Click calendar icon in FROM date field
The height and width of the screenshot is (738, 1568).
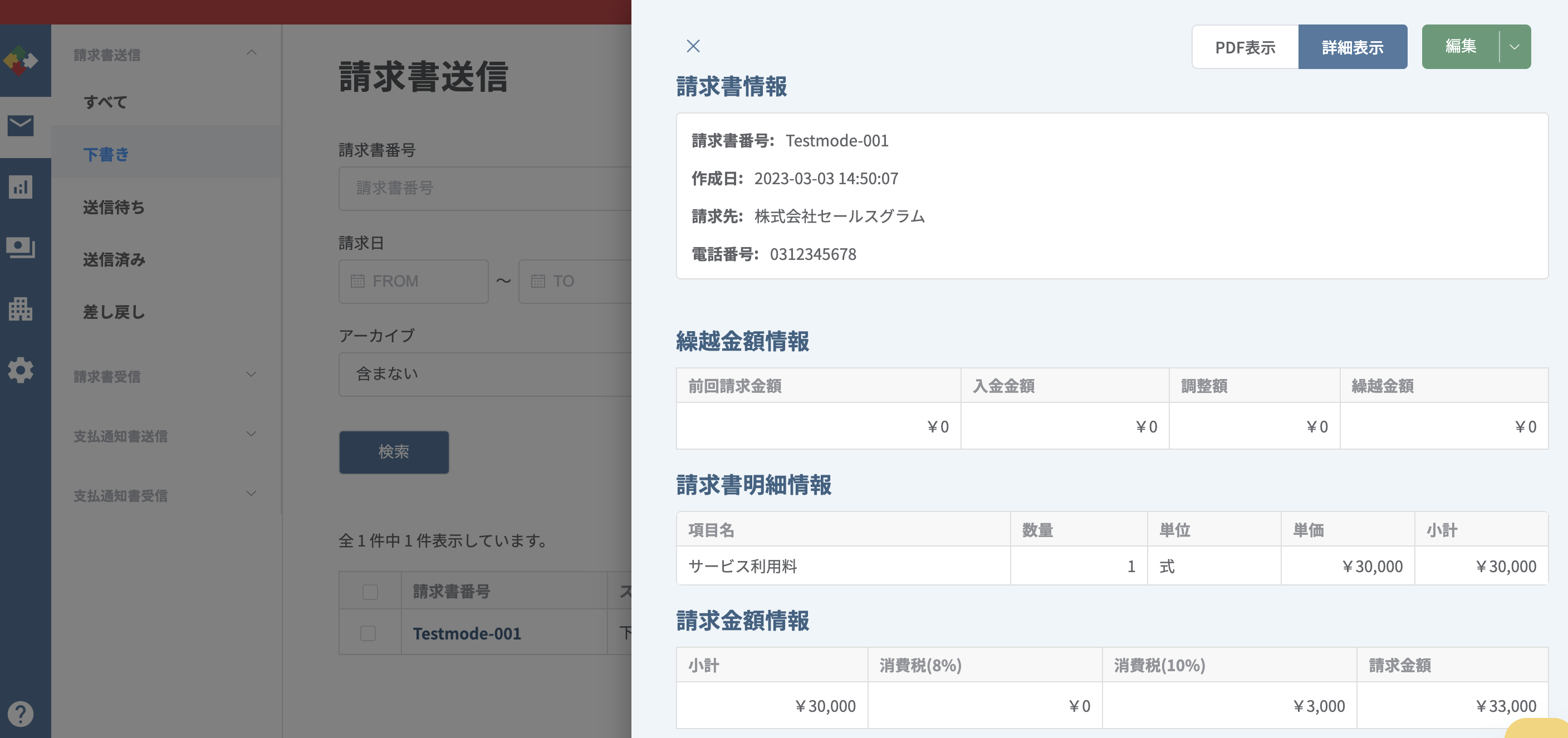pyautogui.click(x=358, y=281)
